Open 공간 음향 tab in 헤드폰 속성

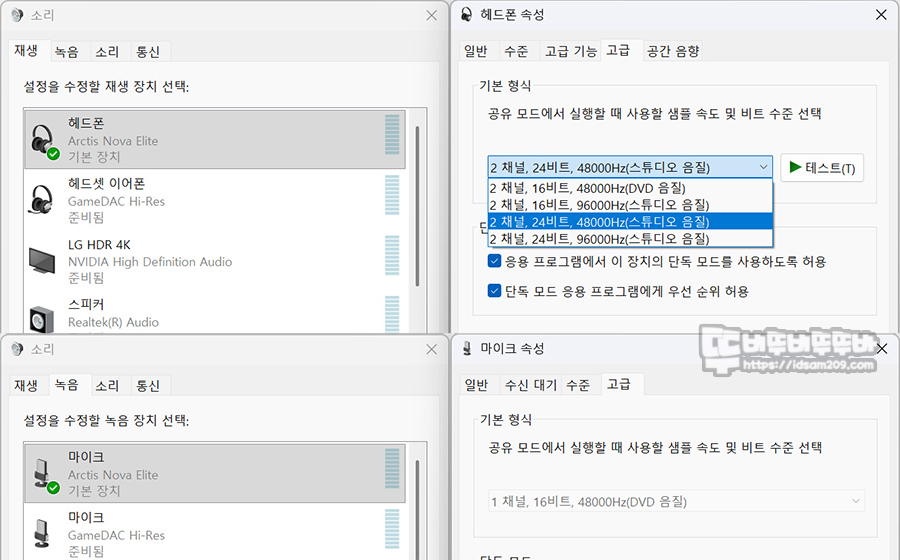click(673, 51)
